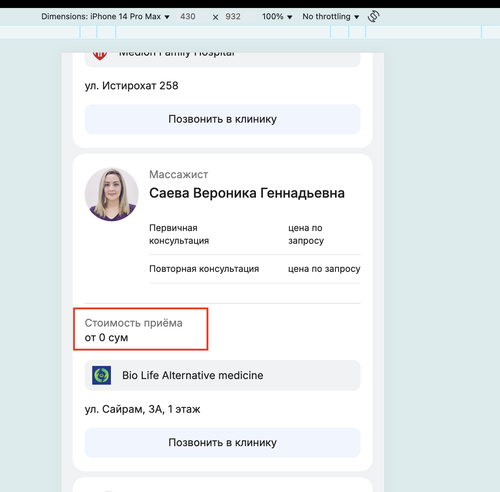
Task: Open the 100% zoom dropdown
Action: click(x=277, y=17)
